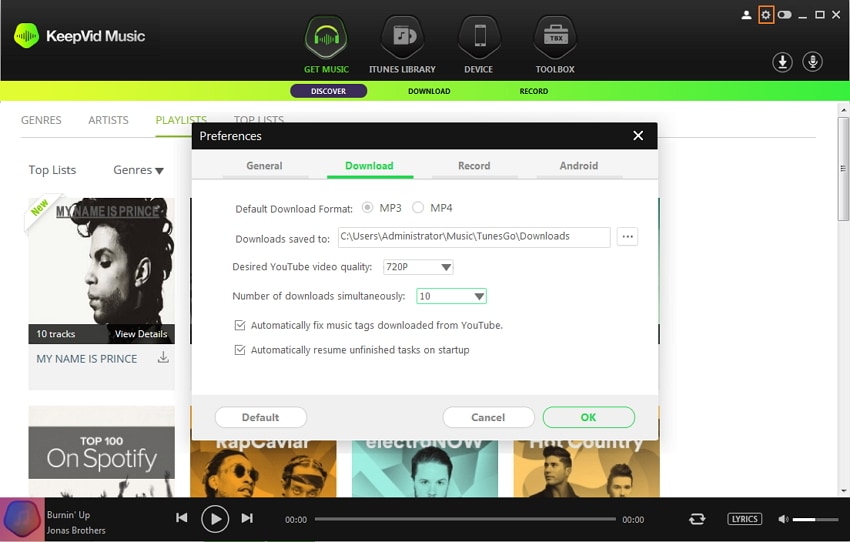The width and height of the screenshot is (850, 542).
Task: Adjust the volume slider
Action: [x=815, y=519]
